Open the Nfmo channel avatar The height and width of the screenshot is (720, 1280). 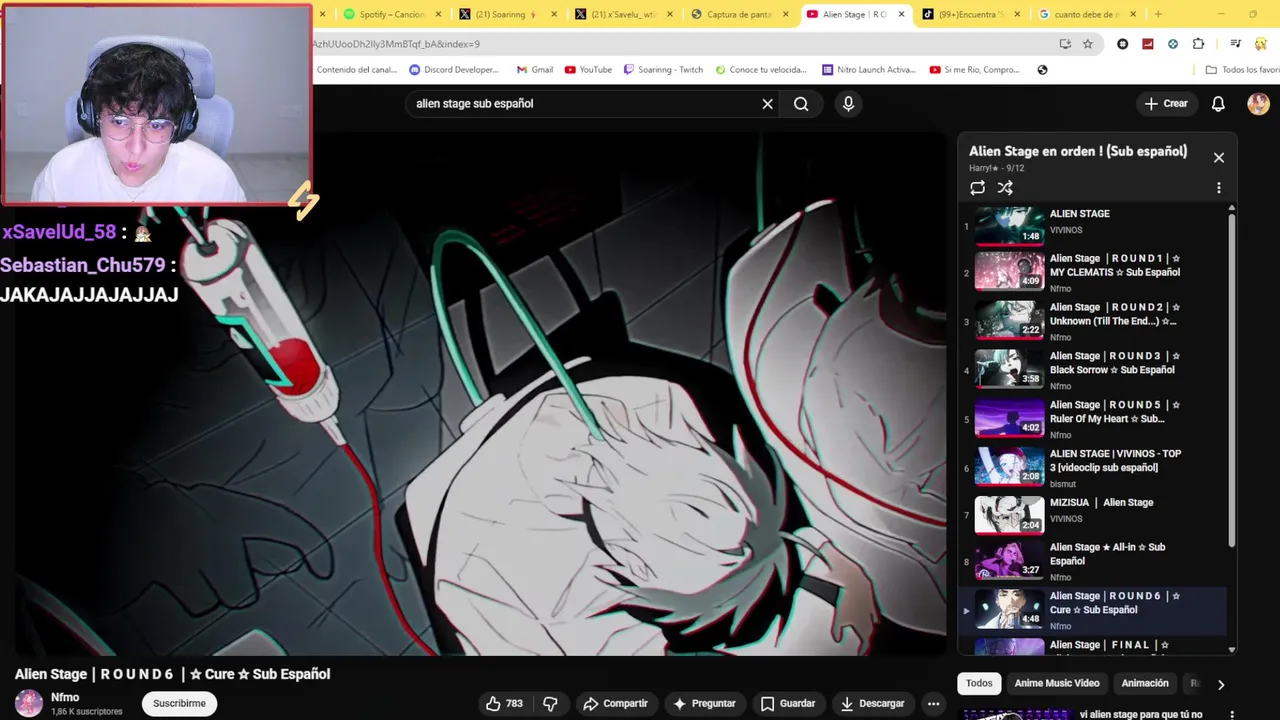(29, 703)
